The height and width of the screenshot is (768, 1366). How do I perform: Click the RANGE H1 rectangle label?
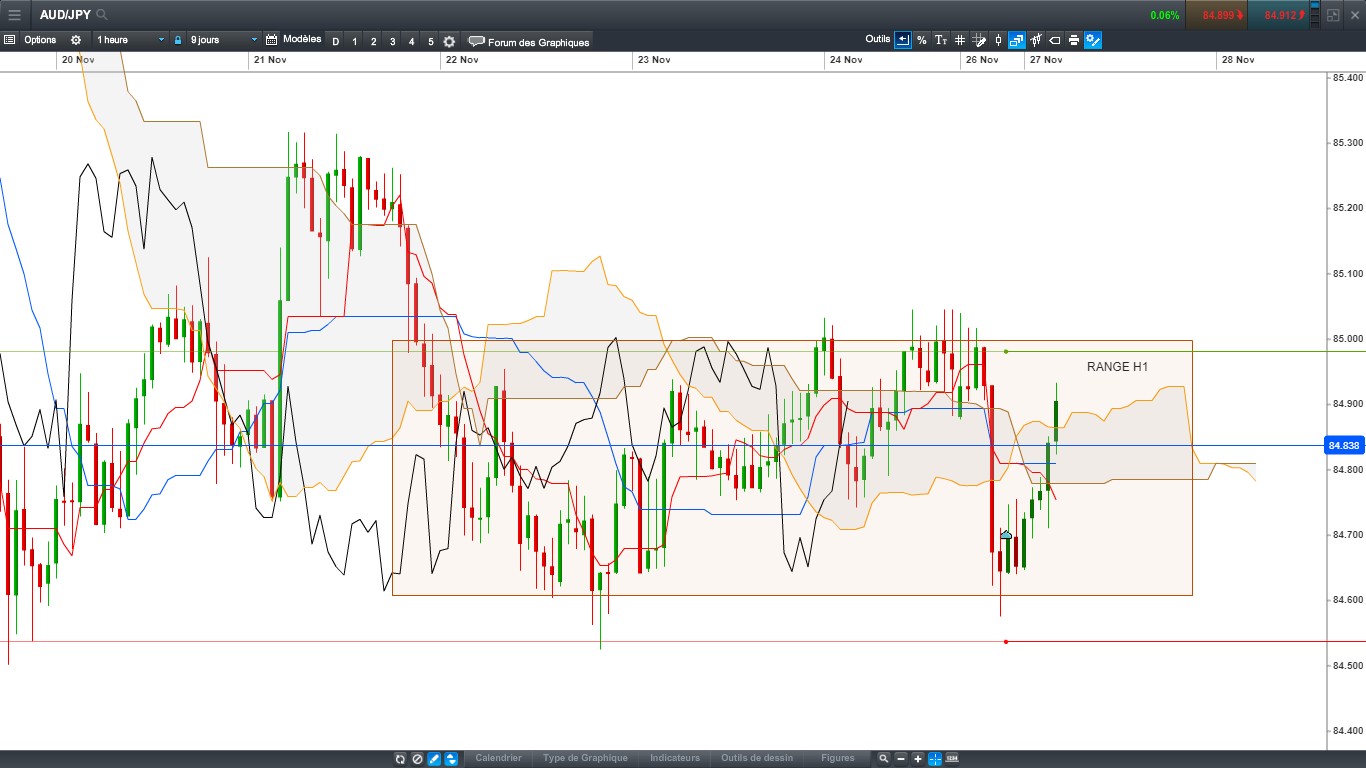1117,367
